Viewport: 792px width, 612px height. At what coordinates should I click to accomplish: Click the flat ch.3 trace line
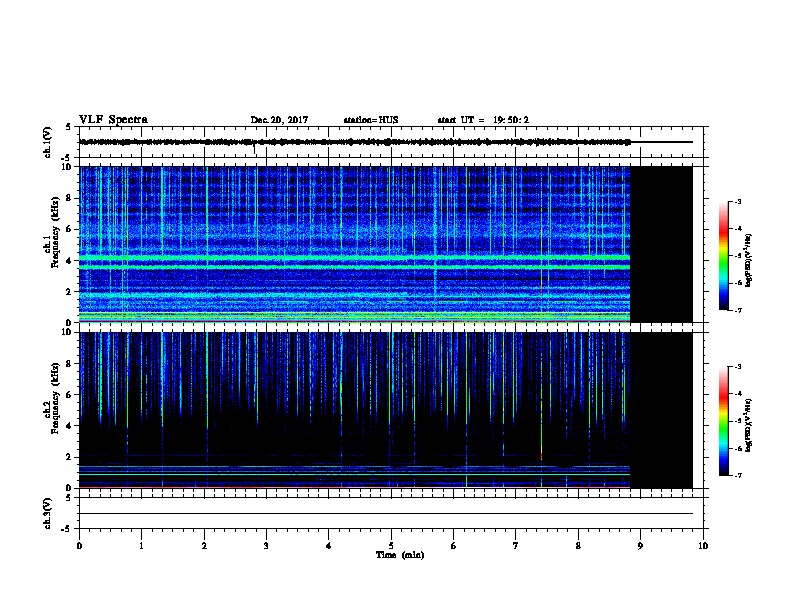click(x=386, y=514)
